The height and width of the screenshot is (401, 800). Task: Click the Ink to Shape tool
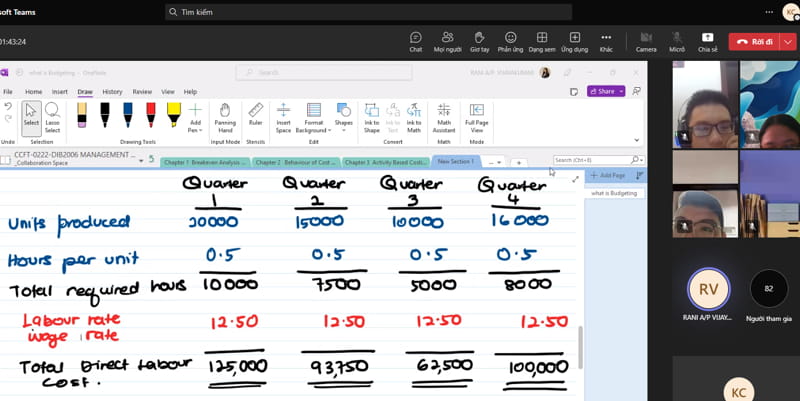372,117
